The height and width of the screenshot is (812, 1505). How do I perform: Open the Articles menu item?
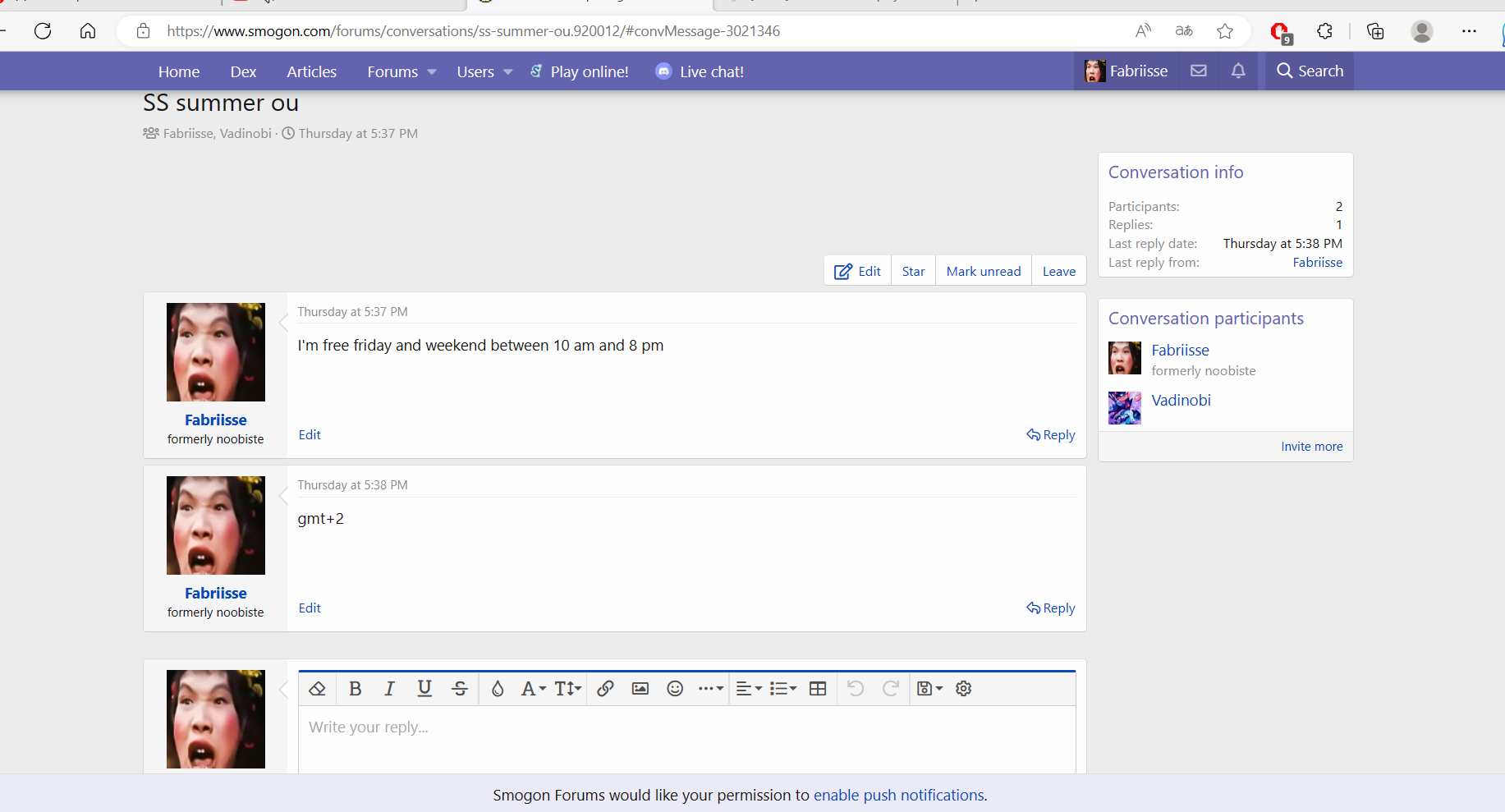click(x=311, y=72)
